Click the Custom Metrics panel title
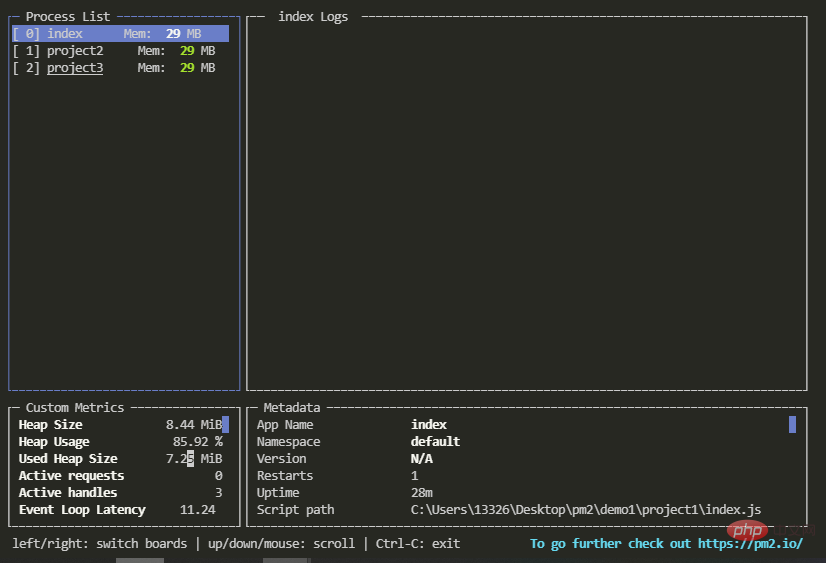 [x=75, y=408]
